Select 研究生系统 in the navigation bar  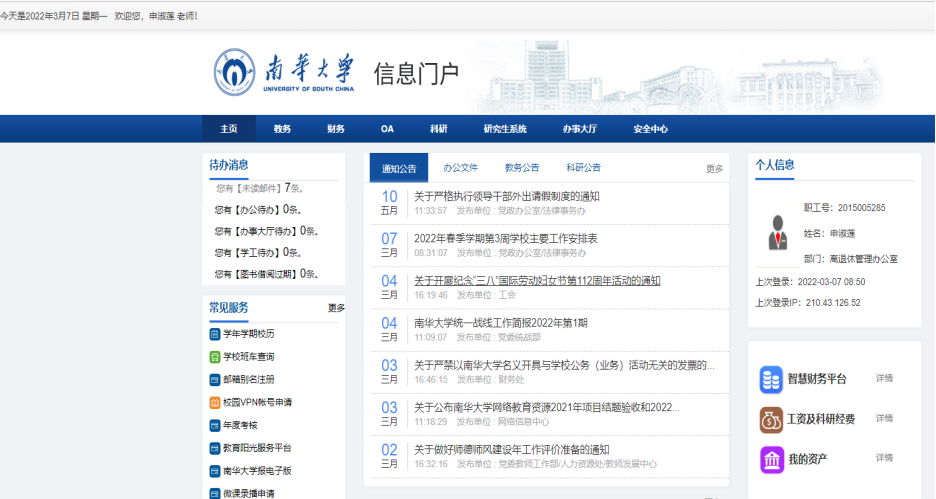pyautogui.click(x=505, y=129)
